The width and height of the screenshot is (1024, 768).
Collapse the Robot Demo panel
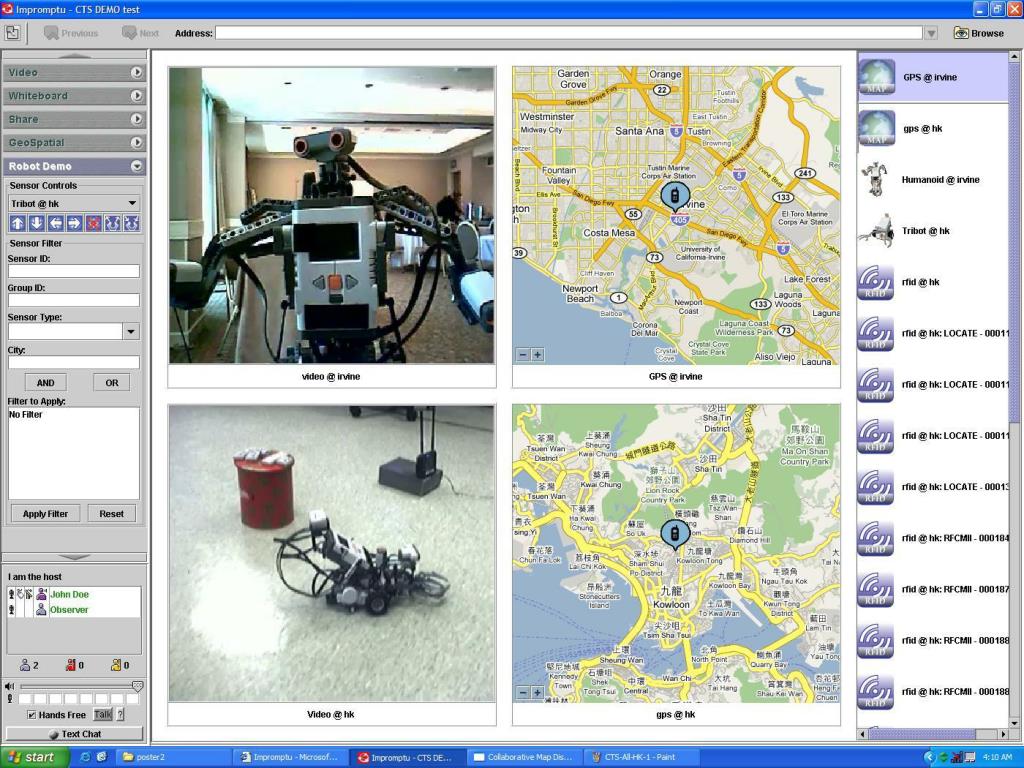tap(136, 166)
